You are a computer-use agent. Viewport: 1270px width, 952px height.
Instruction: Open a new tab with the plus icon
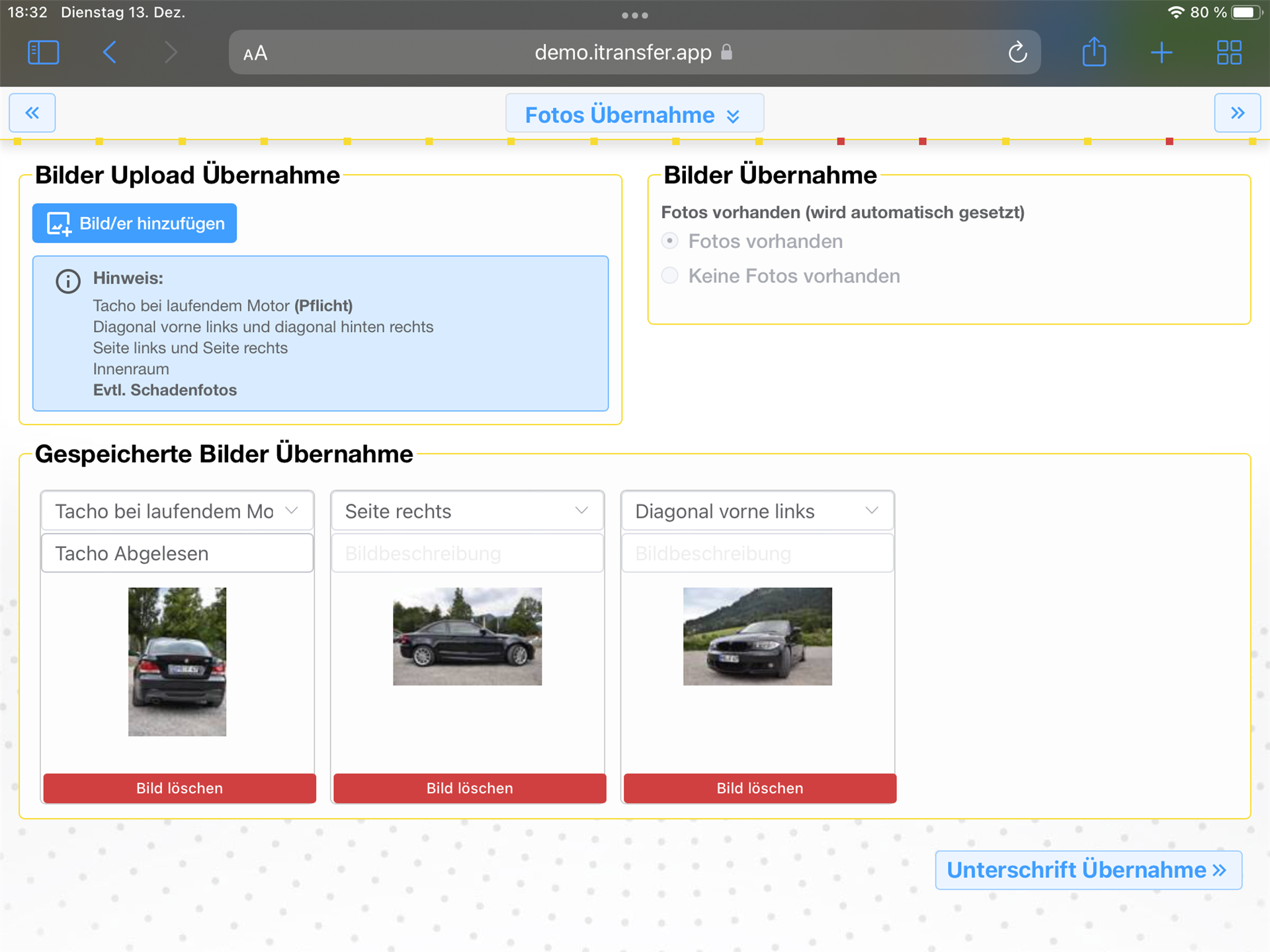coord(1162,52)
